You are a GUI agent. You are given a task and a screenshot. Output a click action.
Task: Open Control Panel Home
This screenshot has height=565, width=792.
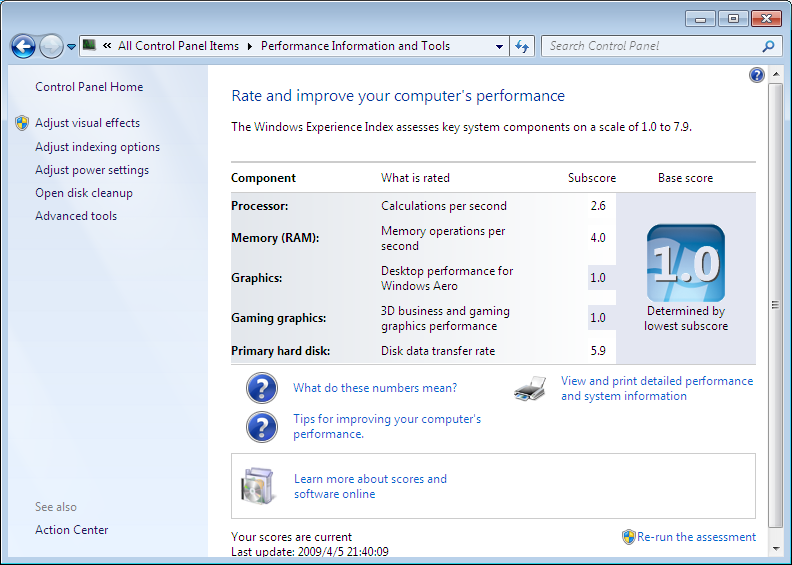[x=89, y=87]
